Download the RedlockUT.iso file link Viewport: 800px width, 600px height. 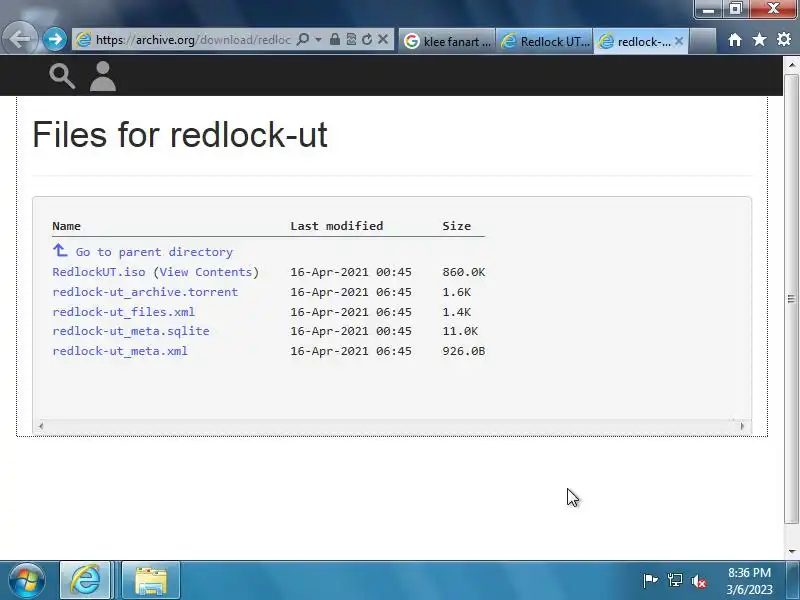(98, 272)
